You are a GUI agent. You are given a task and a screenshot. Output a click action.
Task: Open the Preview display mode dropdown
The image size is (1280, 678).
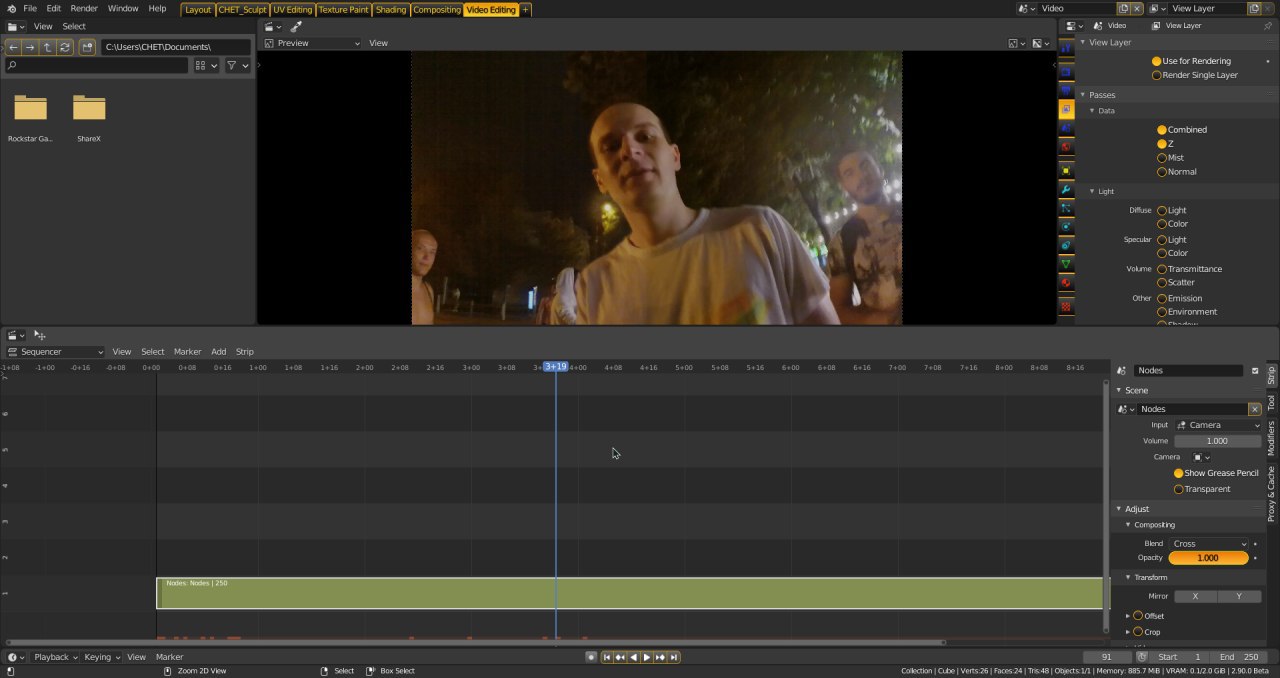[x=312, y=43]
